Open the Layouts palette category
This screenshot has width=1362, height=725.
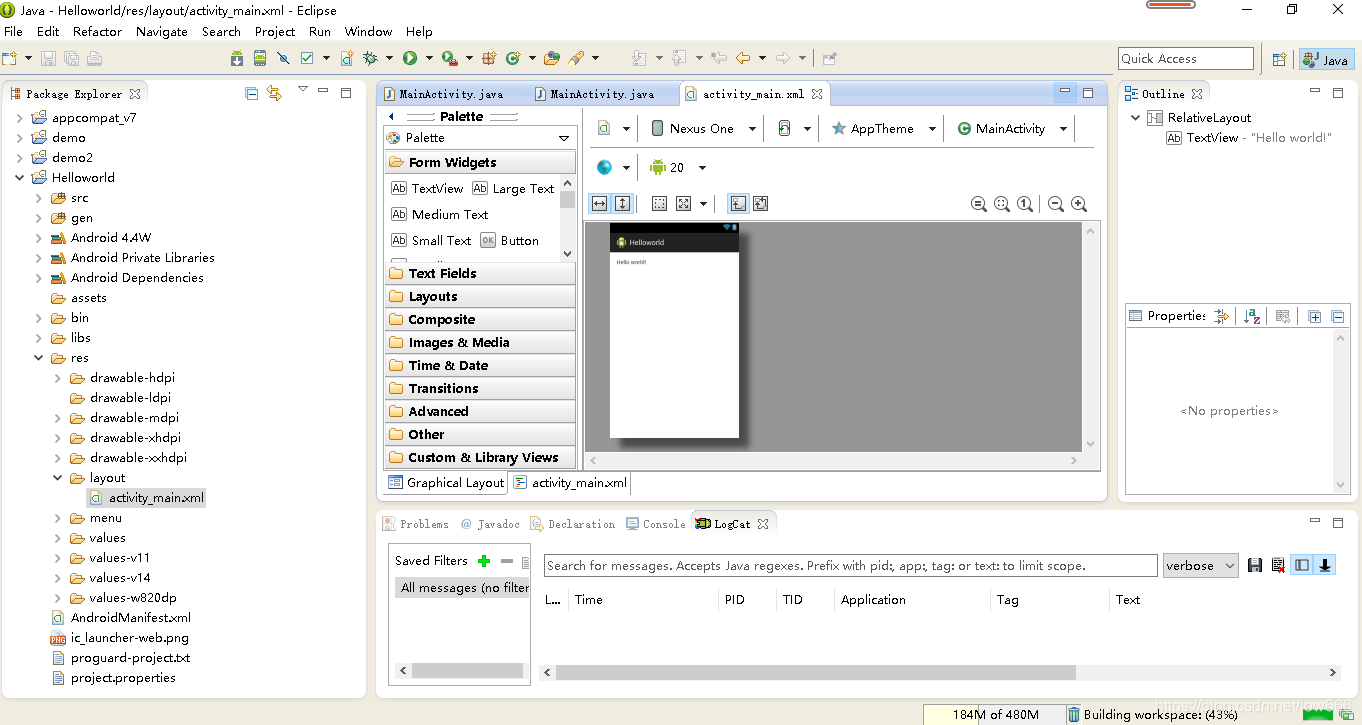click(x=480, y=296)
